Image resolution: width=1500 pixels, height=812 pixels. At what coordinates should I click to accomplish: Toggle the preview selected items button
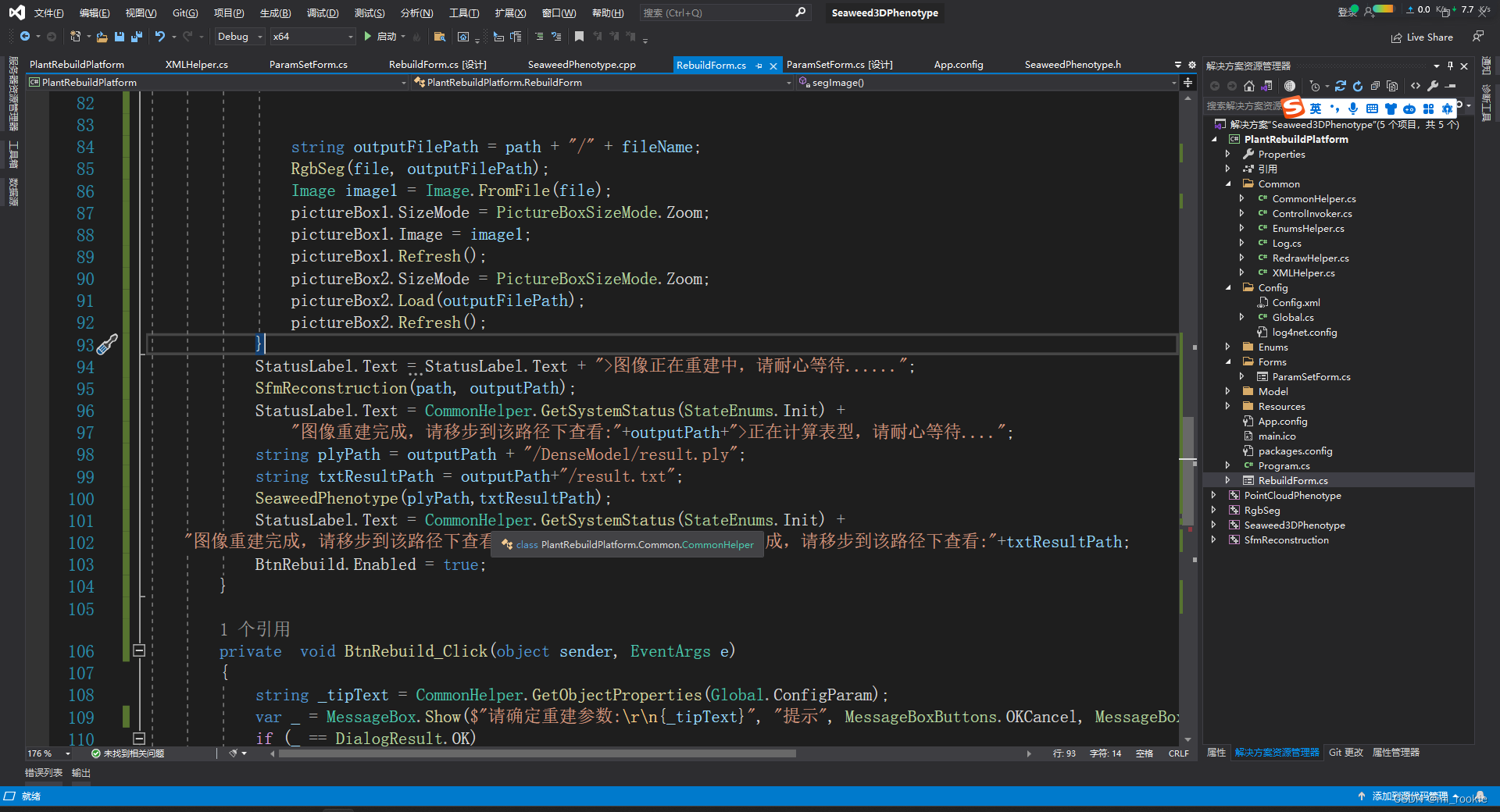coord(1450,86)
